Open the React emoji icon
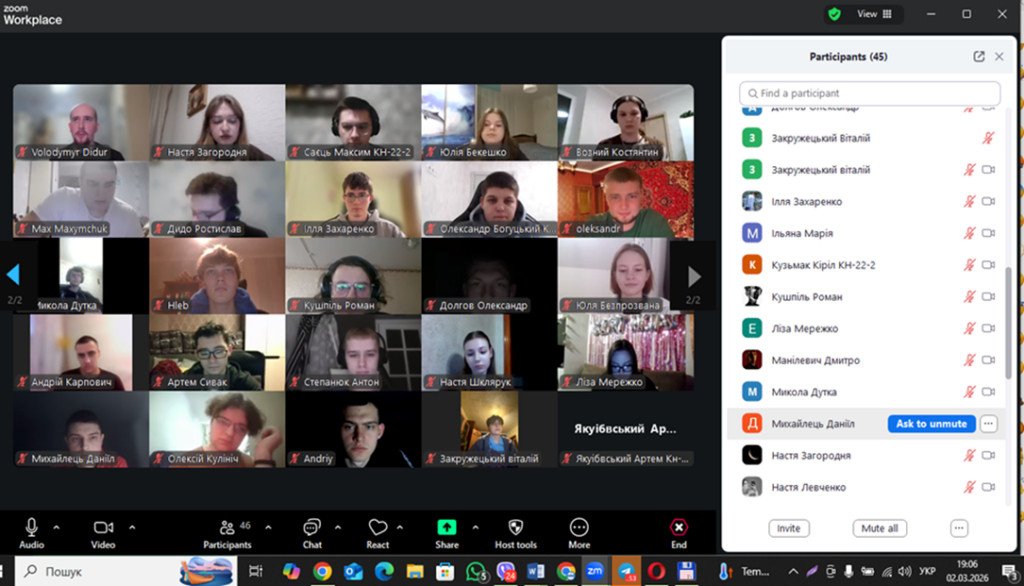The image size is (1024, 586). [377, 527]
